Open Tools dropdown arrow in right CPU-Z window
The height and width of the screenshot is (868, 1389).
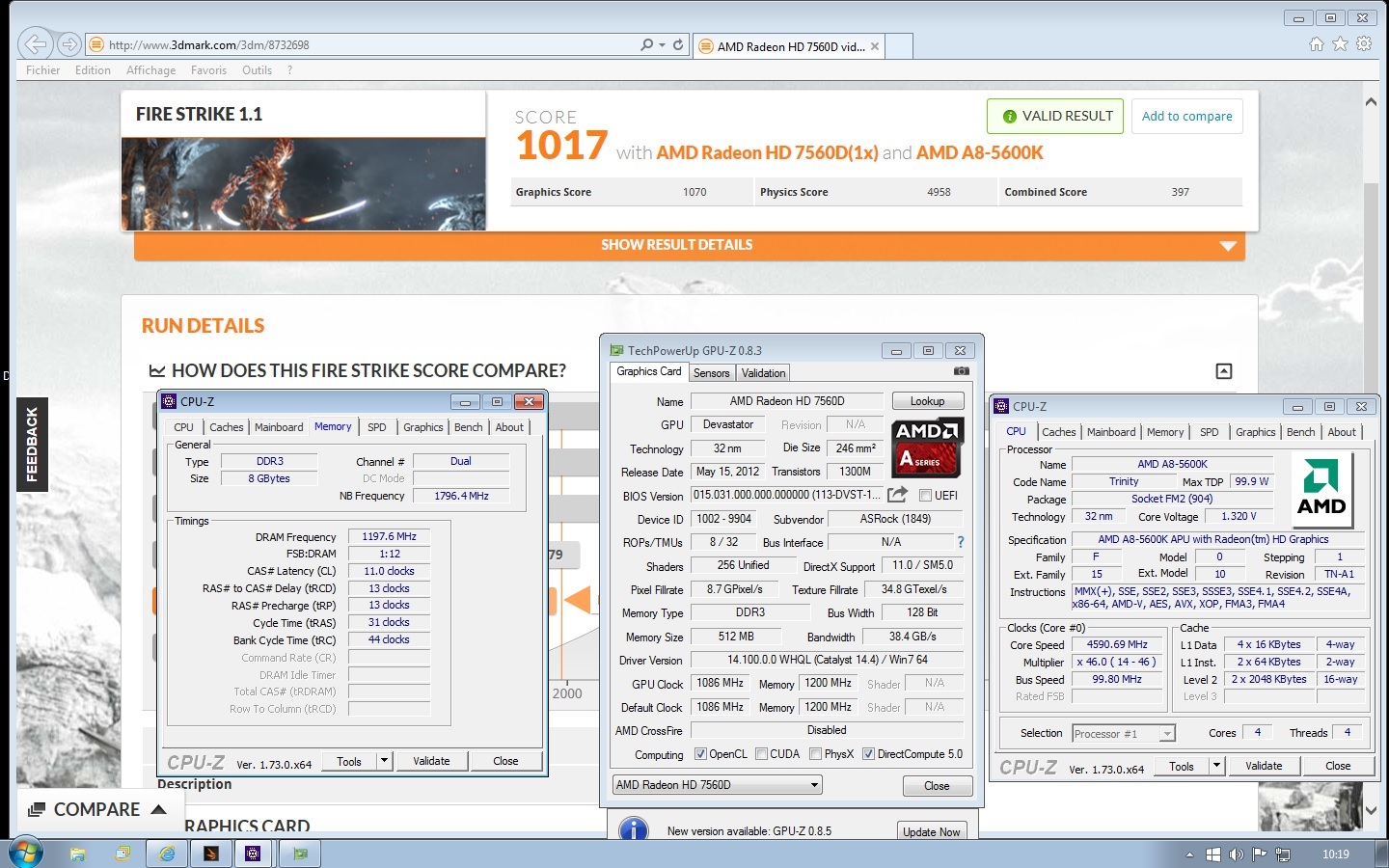[1216, 766]
